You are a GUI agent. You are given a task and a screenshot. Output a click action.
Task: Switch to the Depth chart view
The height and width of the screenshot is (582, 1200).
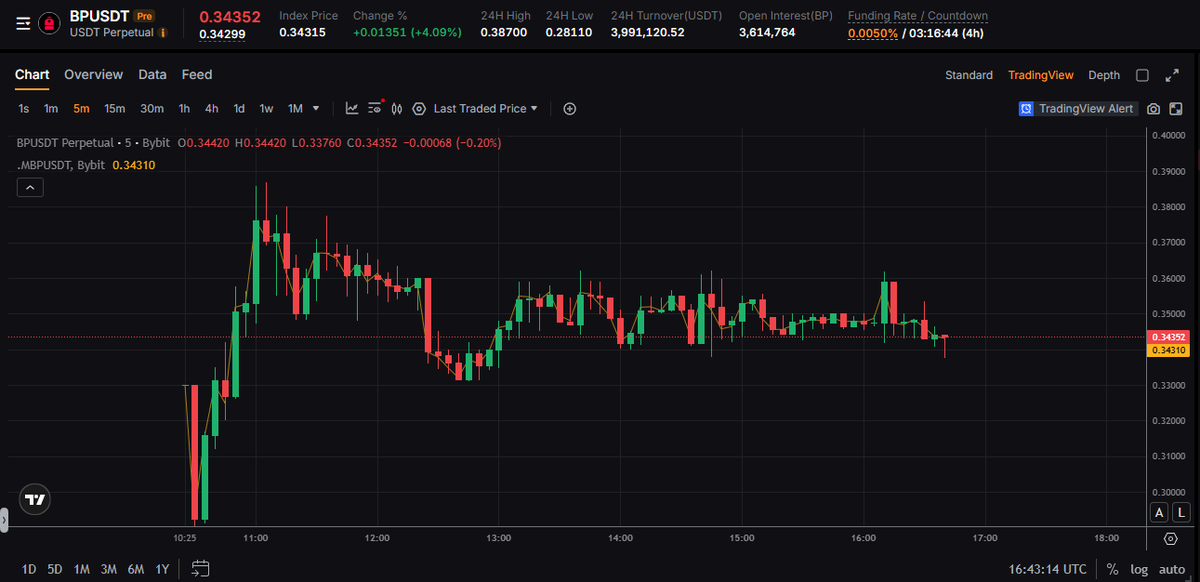[1104, 75]
